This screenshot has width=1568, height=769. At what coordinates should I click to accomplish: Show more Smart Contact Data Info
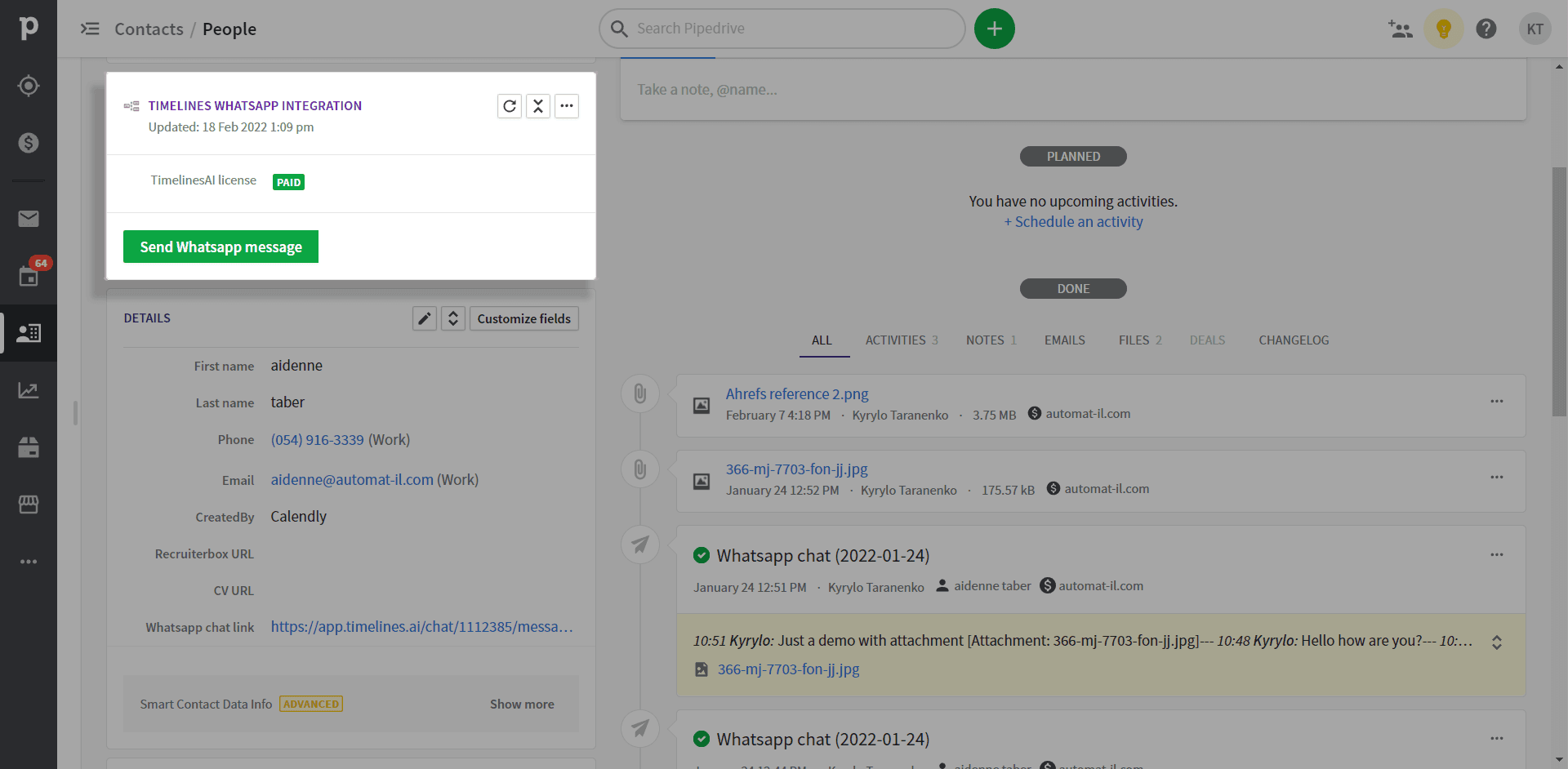(522, 703)
